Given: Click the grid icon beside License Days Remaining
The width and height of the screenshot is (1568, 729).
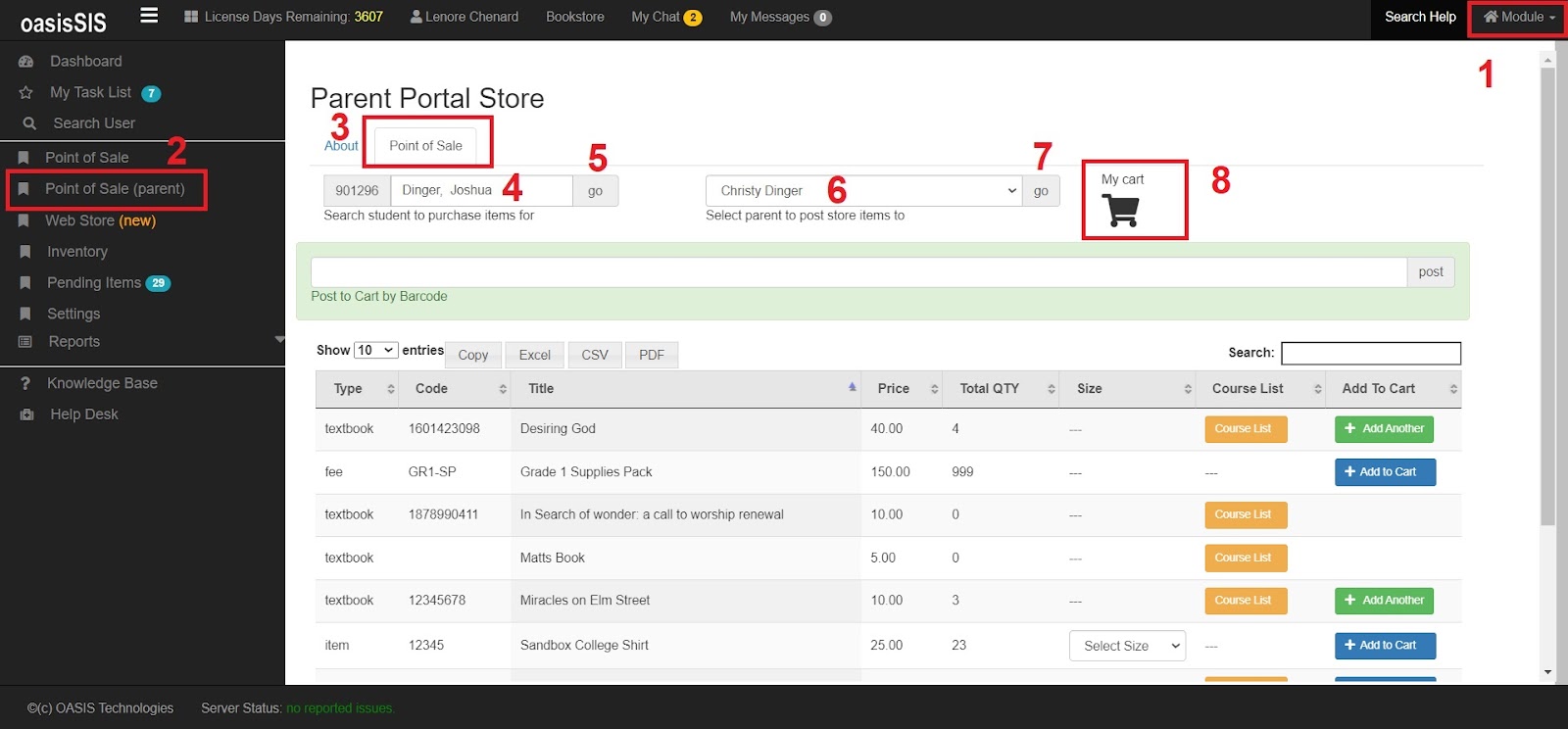Looking at the screenshot, I should (x=191, y=17).
